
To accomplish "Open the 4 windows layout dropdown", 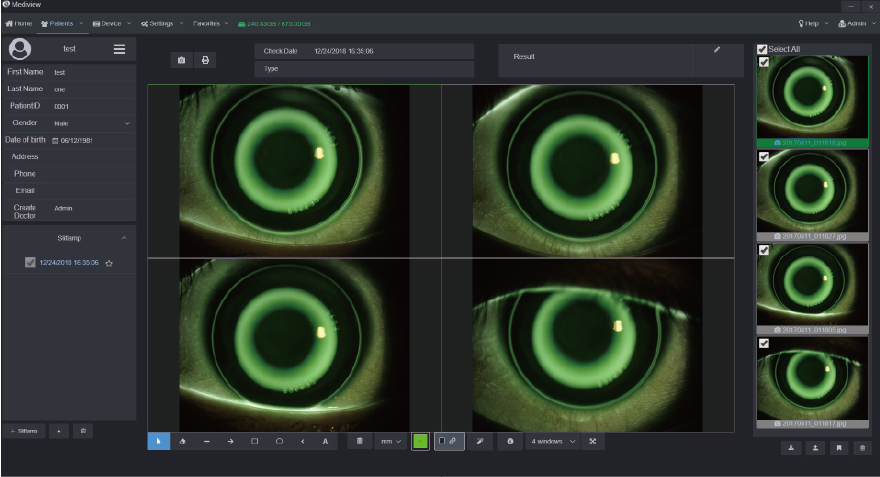I will [x=553, y=441].
